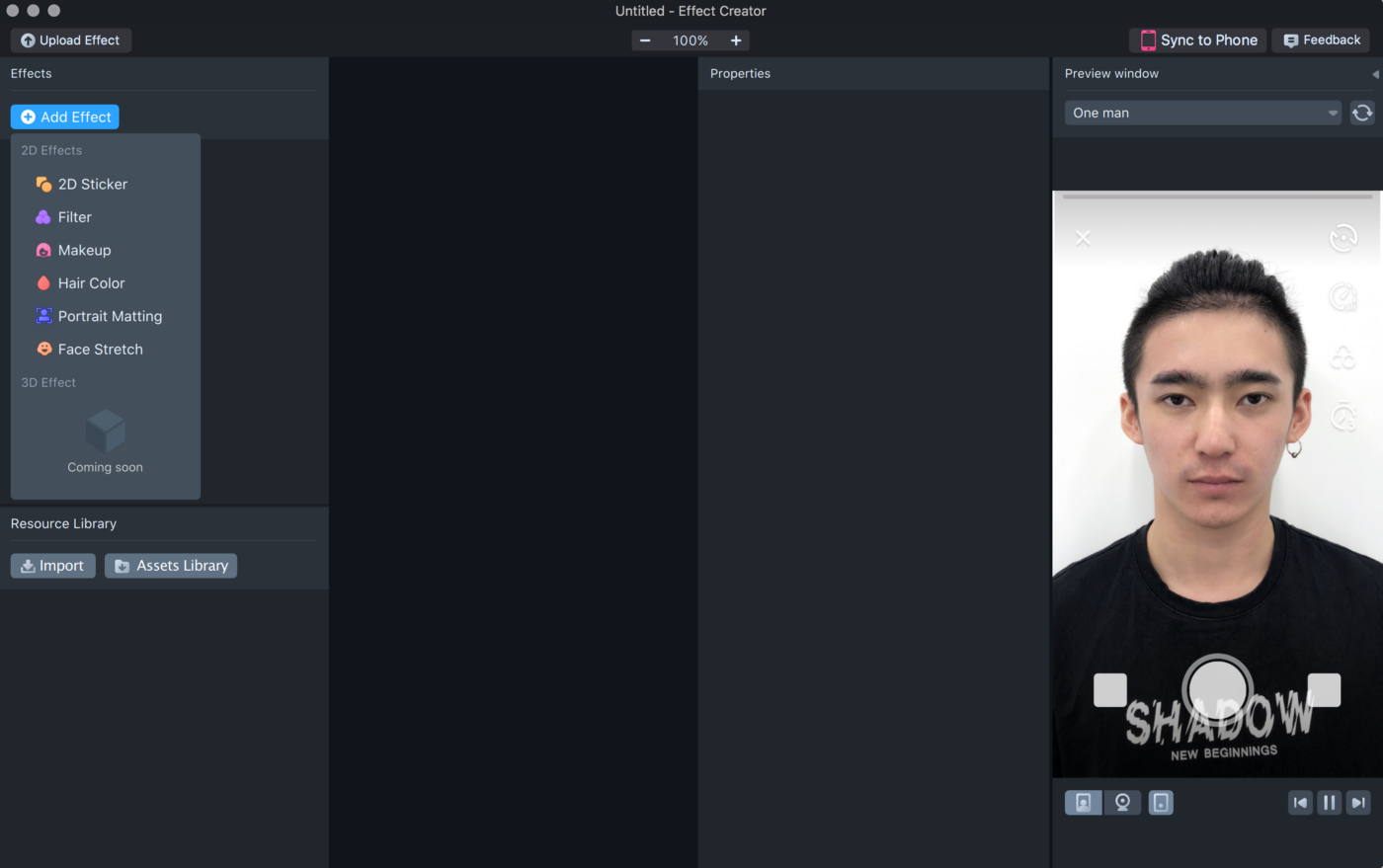Image resolution: width=1383 pixels, height=868 pixels.
Task: Pause the preview playback
Action: (x=1330, y=803)
